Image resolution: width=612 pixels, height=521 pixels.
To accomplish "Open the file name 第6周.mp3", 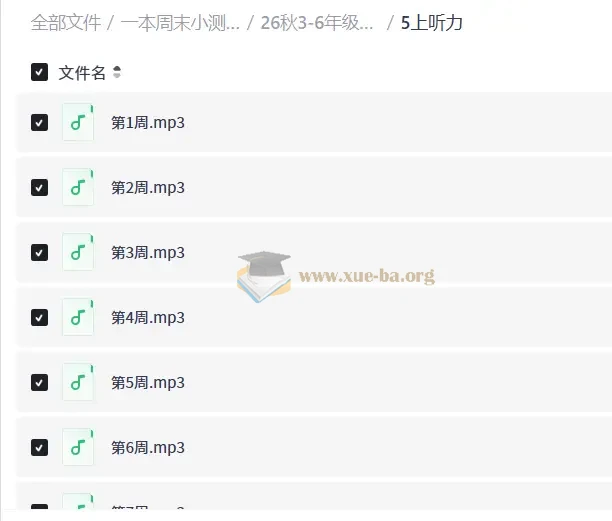I will (x=148, y=448).
